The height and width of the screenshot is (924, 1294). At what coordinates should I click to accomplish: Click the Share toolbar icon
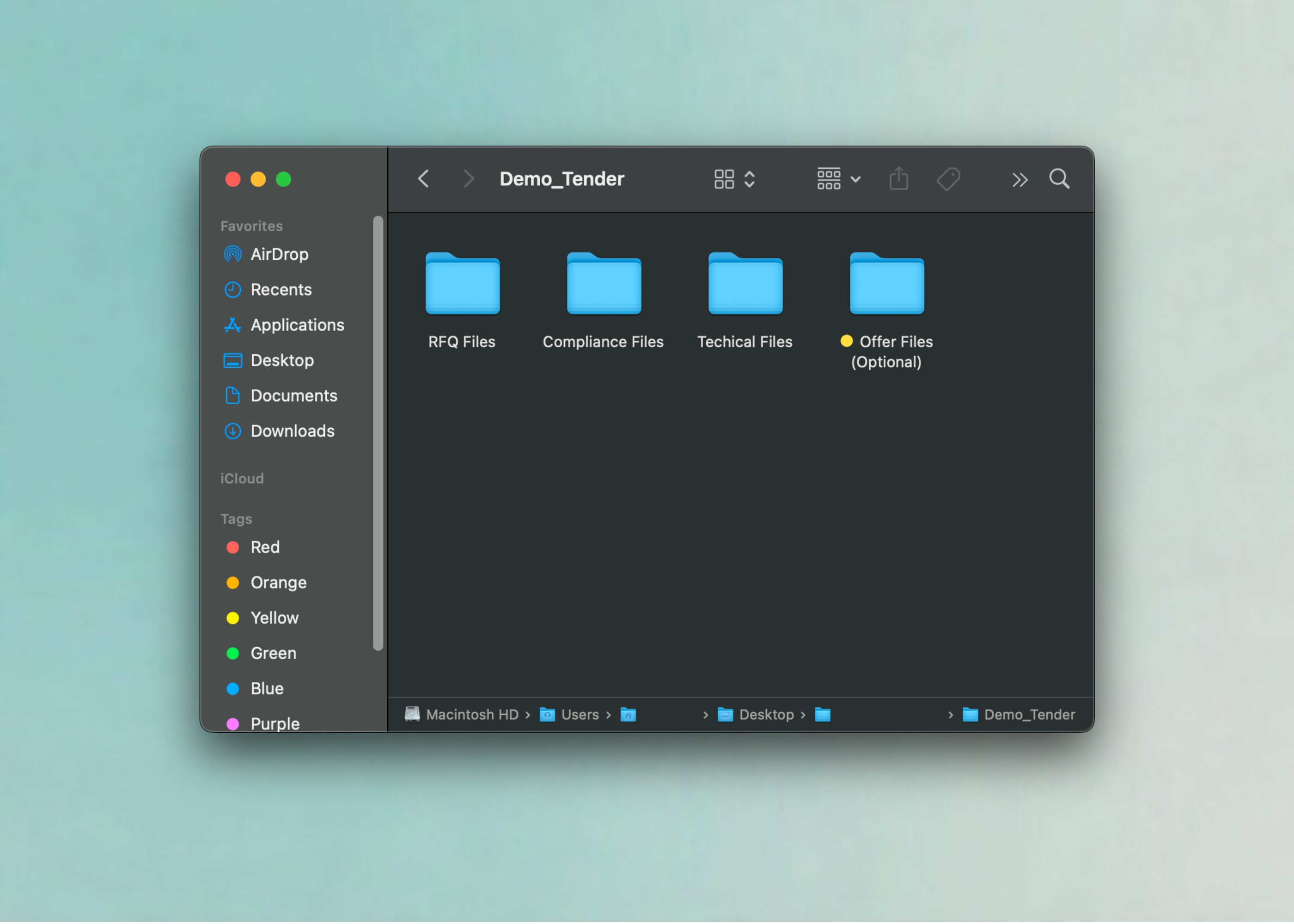898,179
